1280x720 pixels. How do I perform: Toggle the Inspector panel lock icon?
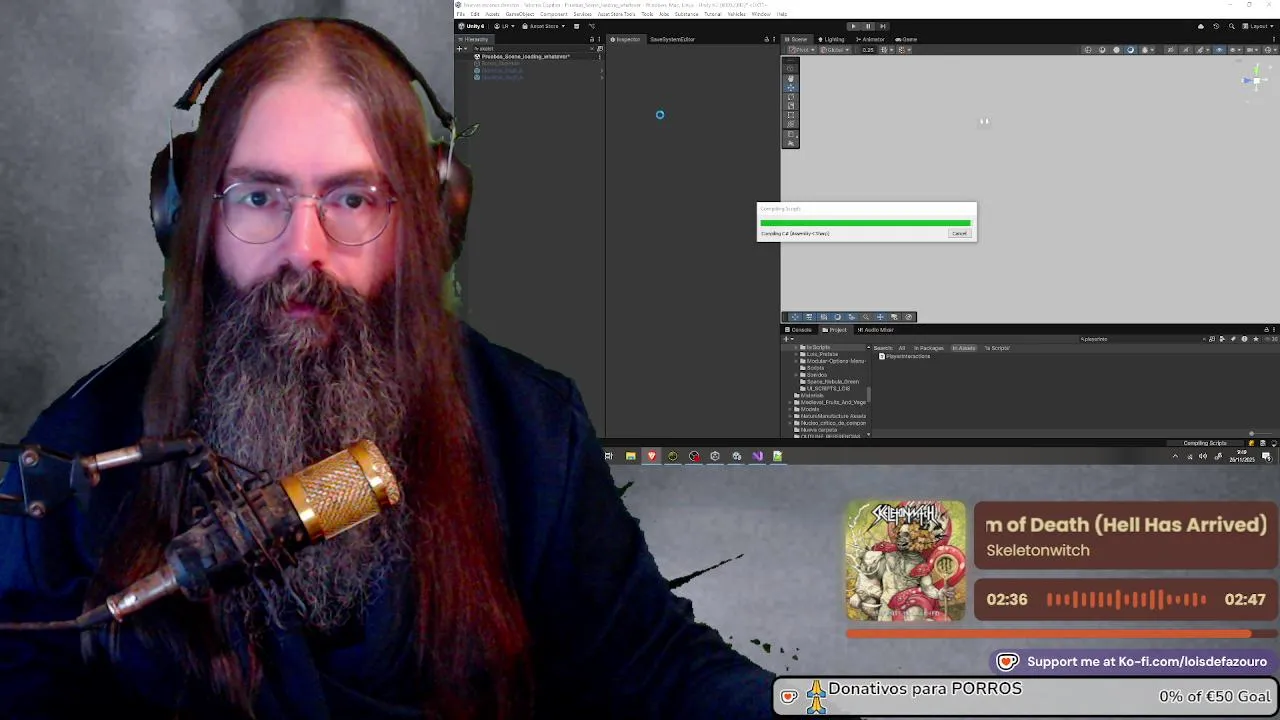(x=766, y=39)
